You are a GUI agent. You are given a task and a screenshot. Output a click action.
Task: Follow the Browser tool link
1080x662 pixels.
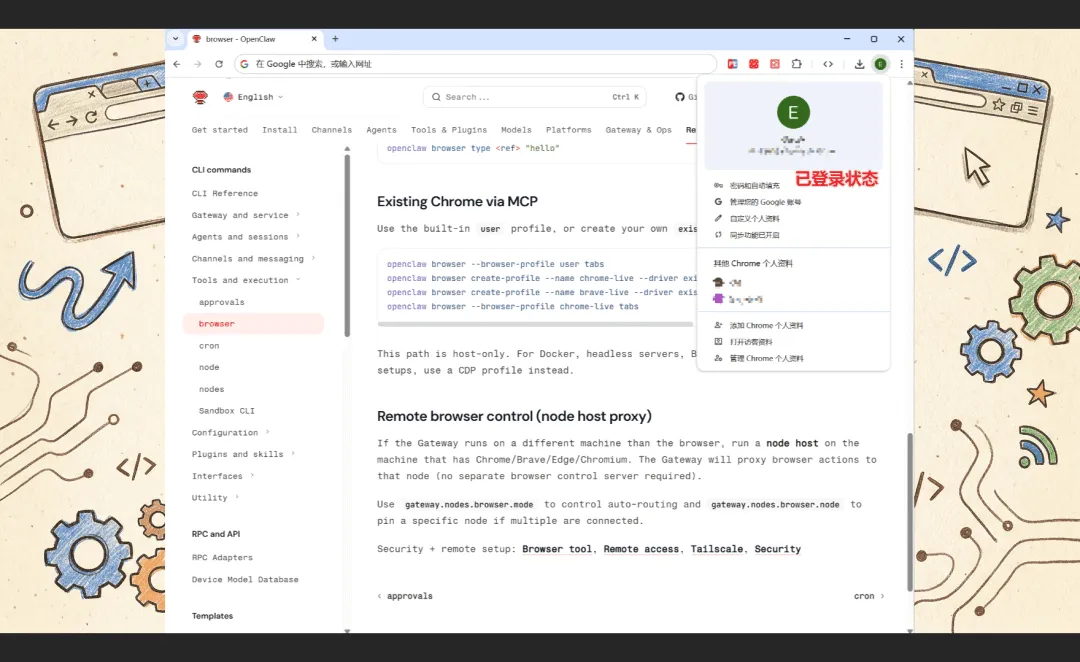pos(557,549)
